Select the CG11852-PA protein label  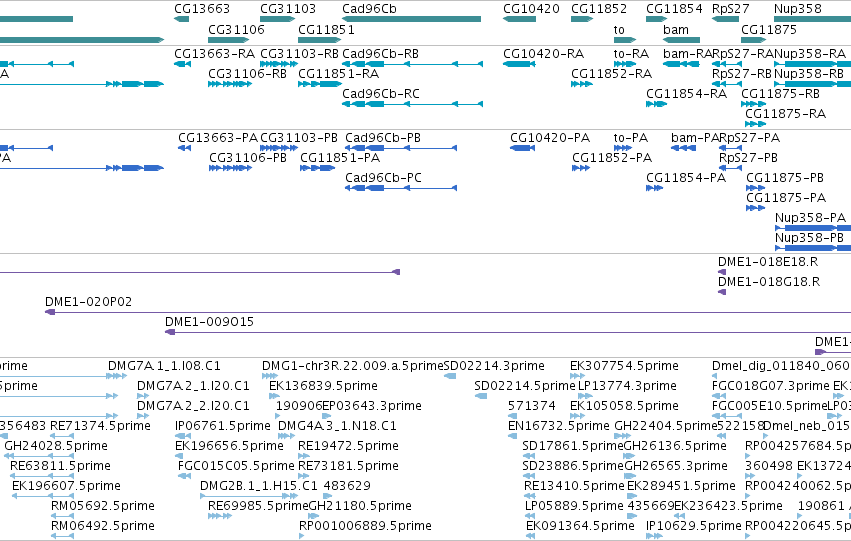612,158
